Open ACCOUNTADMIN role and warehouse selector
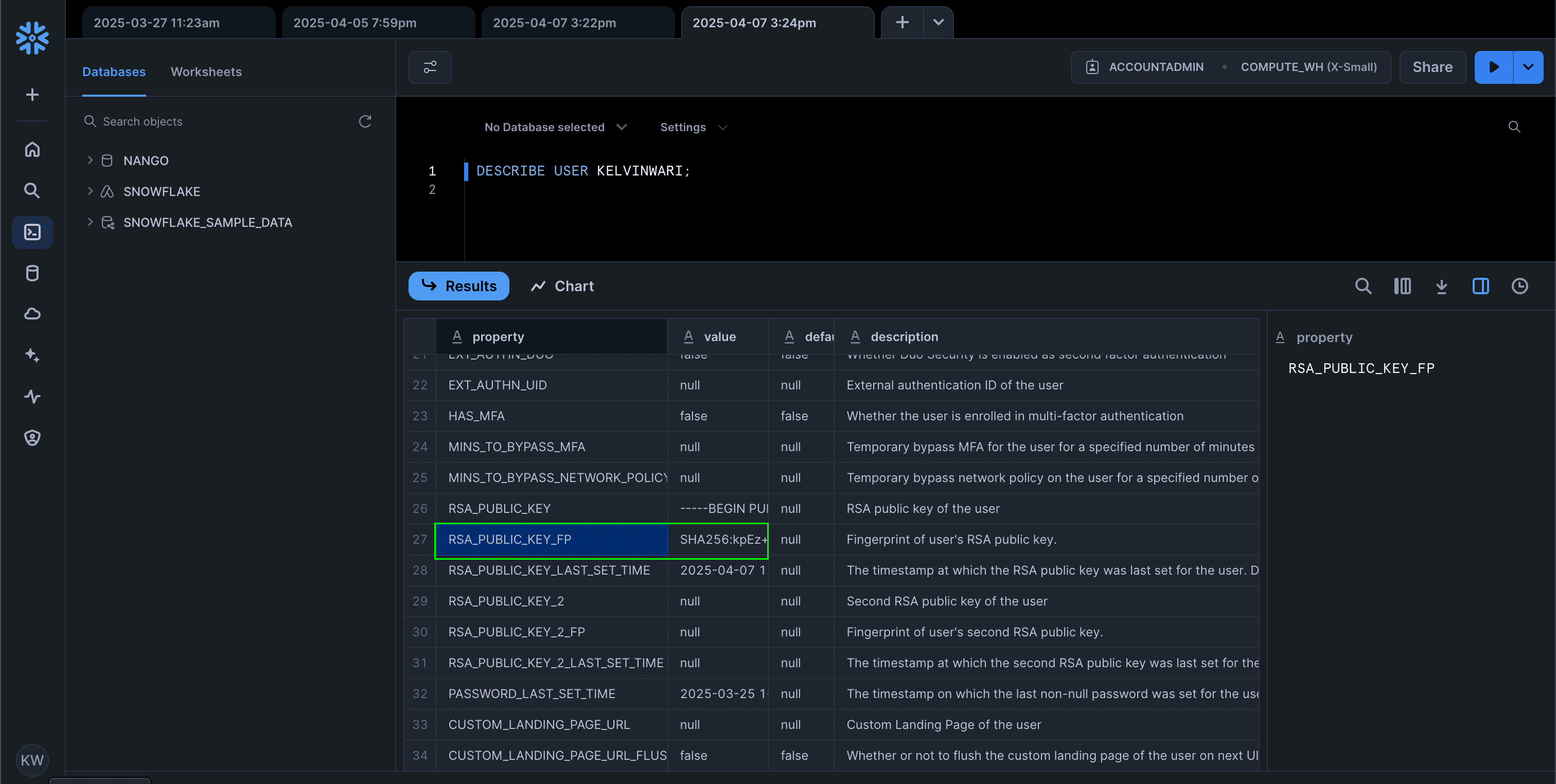This screenshot has height=784, width=1556. [x=1230, y=67]
